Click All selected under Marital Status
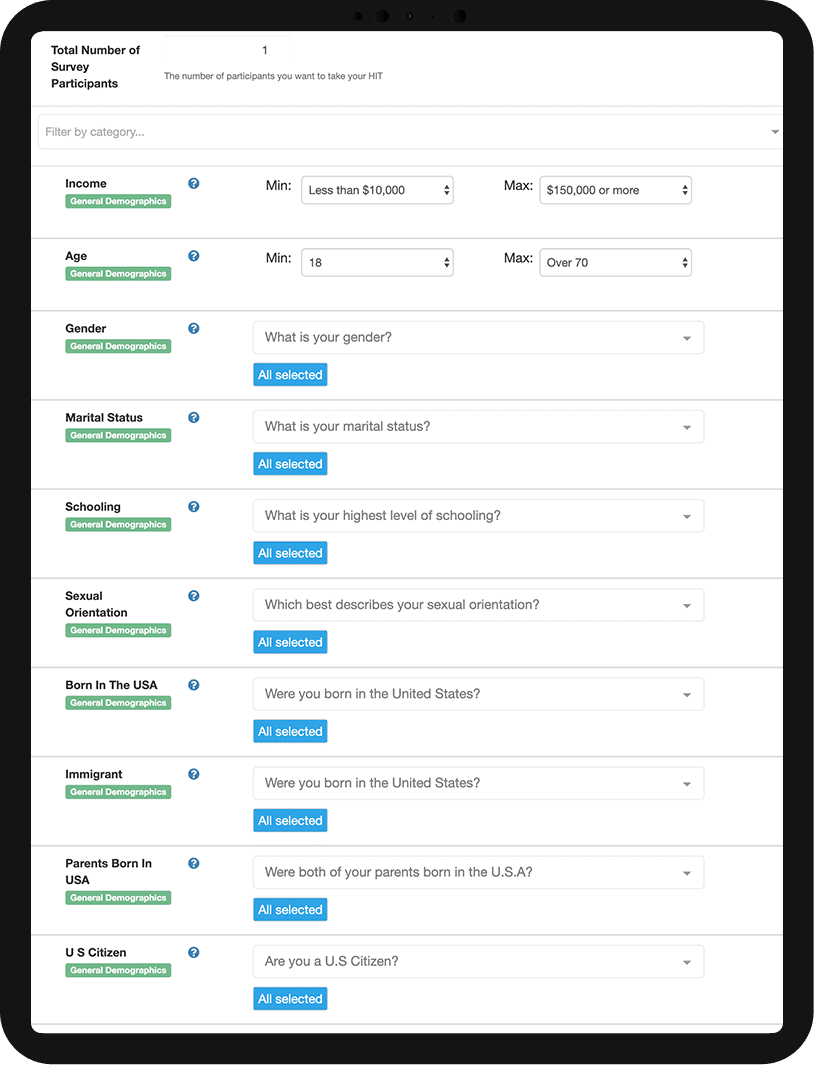 (290, 463)
